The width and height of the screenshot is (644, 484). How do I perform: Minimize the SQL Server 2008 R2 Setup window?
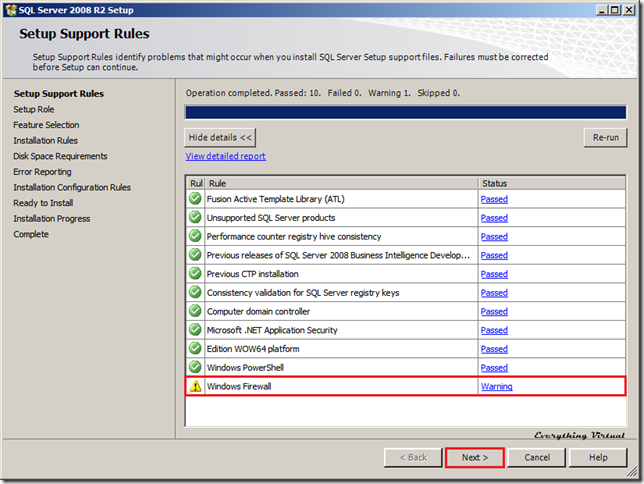(602, 10)
